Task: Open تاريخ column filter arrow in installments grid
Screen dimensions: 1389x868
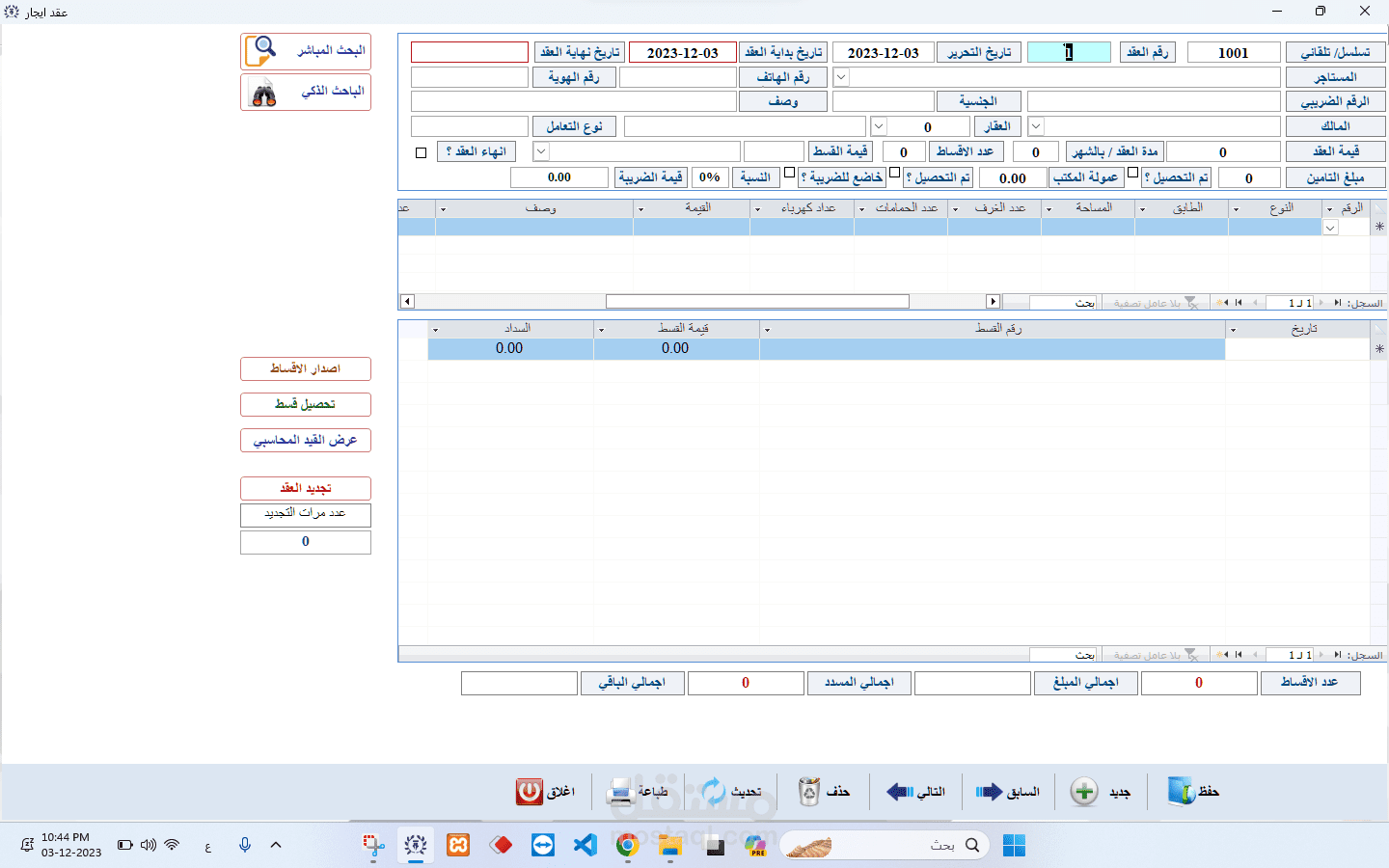Action: (1233, 330)
